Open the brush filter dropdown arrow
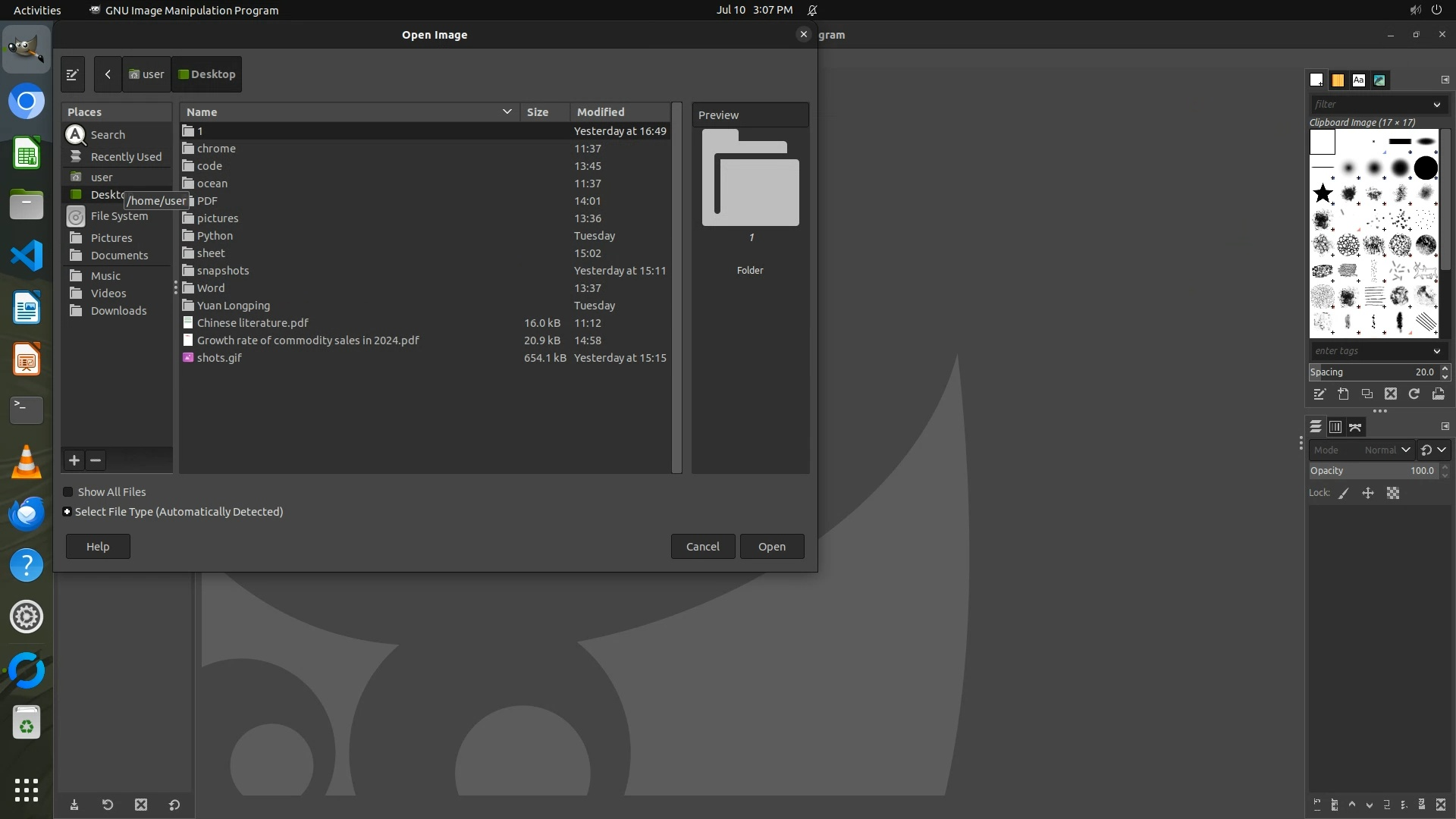The image size is (1456, 819). tap(1436, 105)
